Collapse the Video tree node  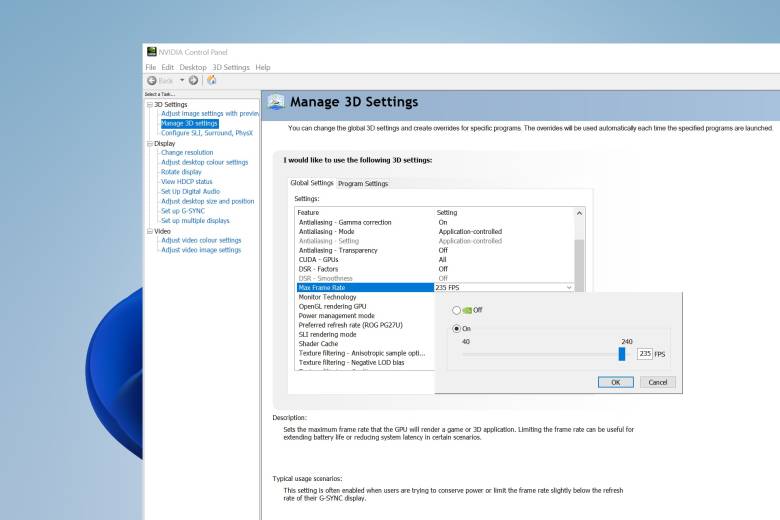click(x=150, y=231)
